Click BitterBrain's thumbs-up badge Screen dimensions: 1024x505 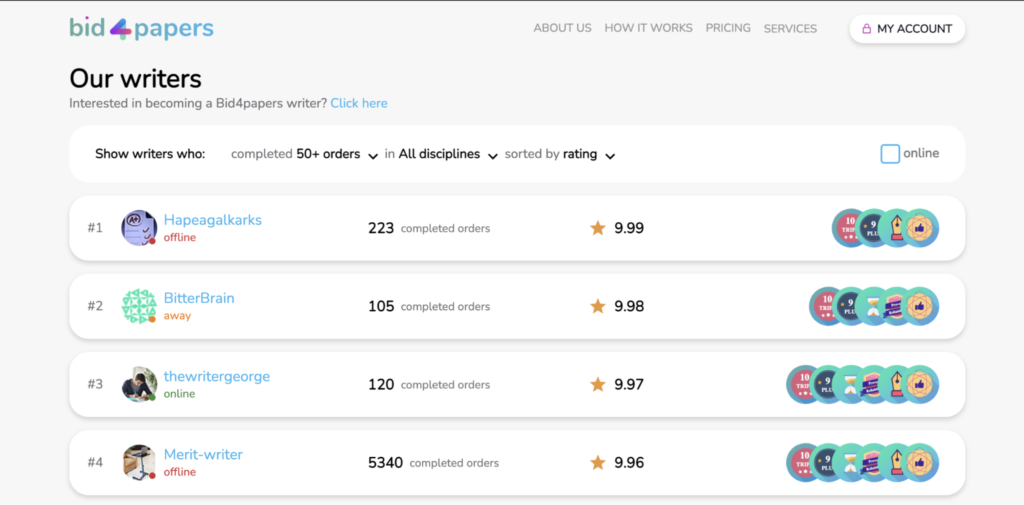point(920,306)
